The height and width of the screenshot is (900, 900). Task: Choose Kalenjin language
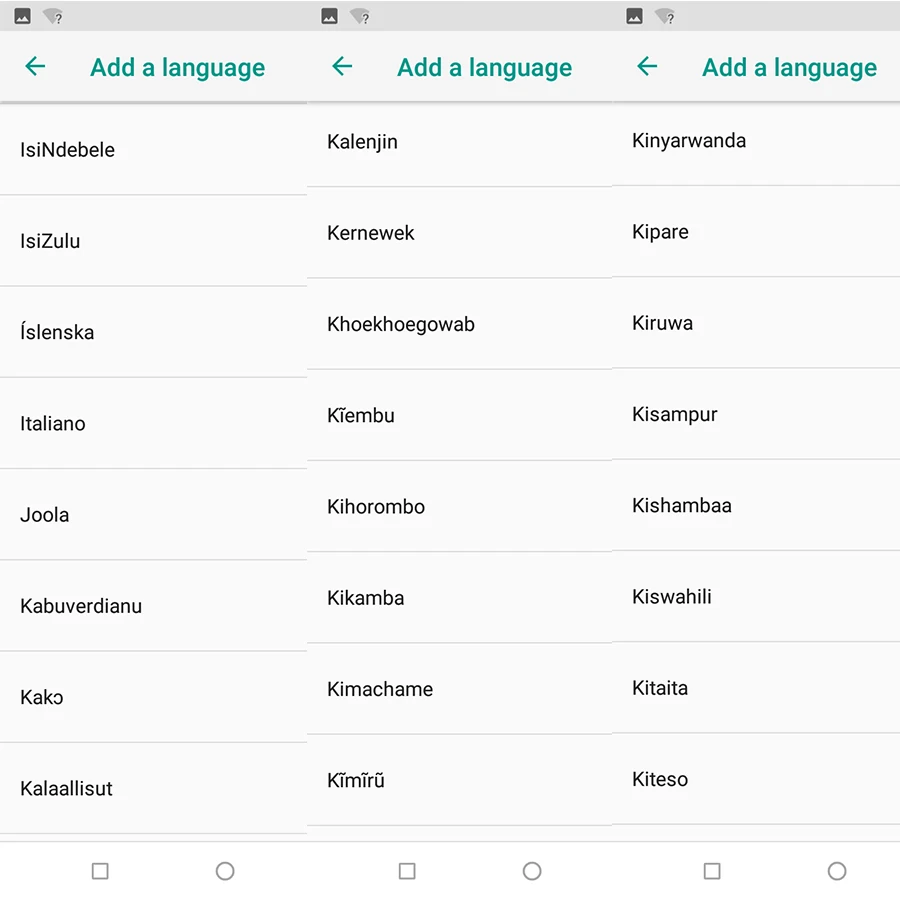point(459,142)
